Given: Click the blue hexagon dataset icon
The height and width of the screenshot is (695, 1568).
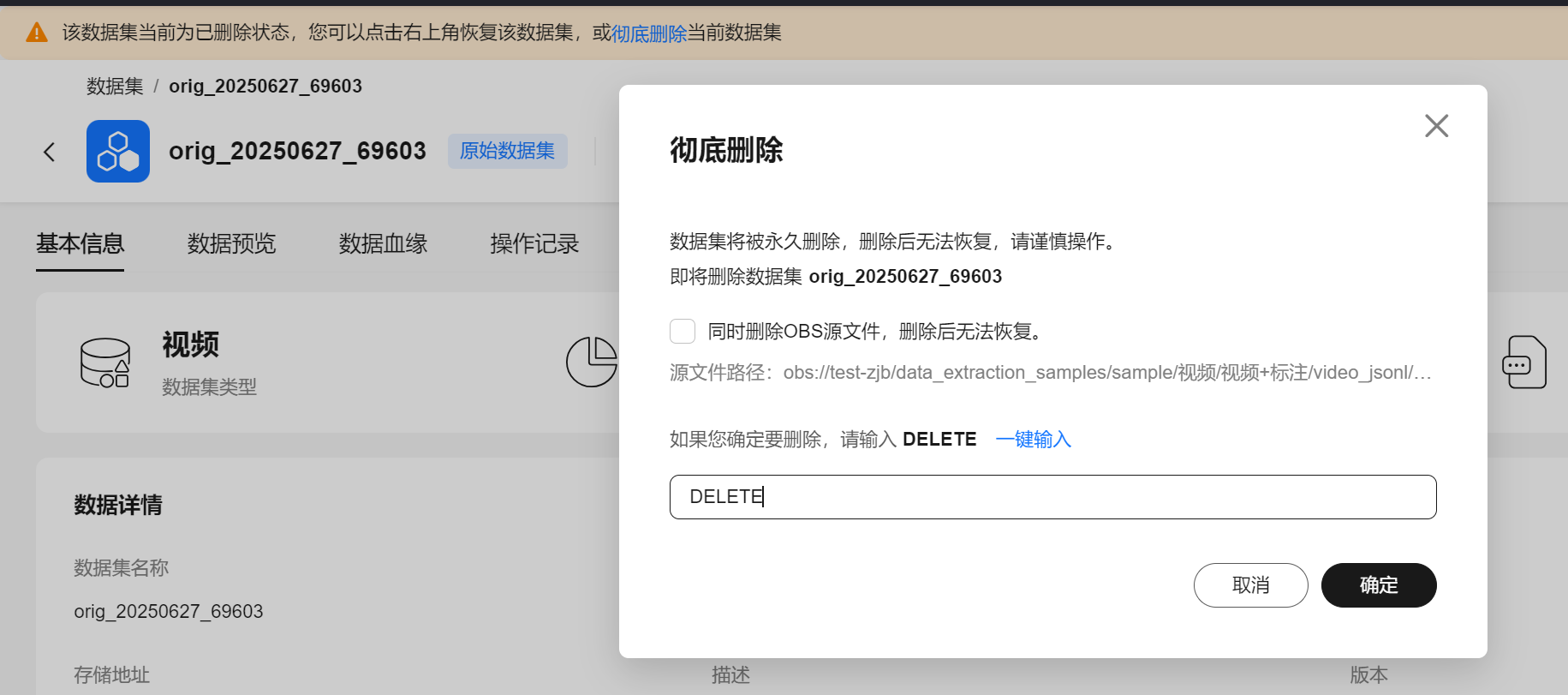Looking at the screenshot, I should coord(118,152).
